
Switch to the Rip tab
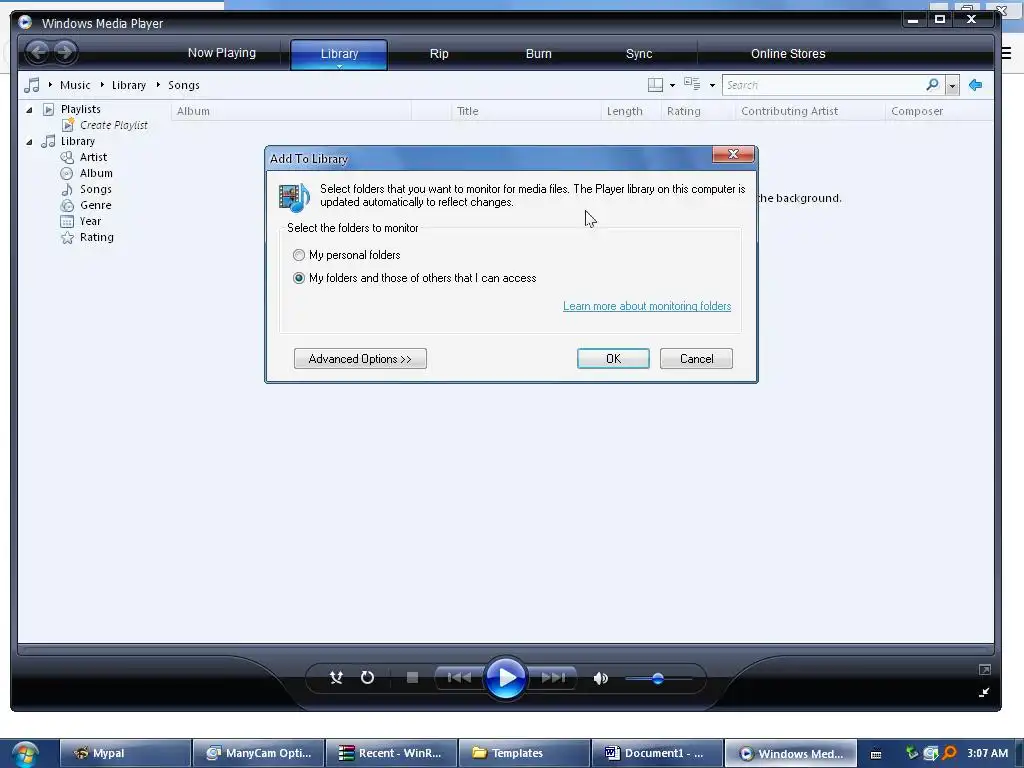coord(439,54)
